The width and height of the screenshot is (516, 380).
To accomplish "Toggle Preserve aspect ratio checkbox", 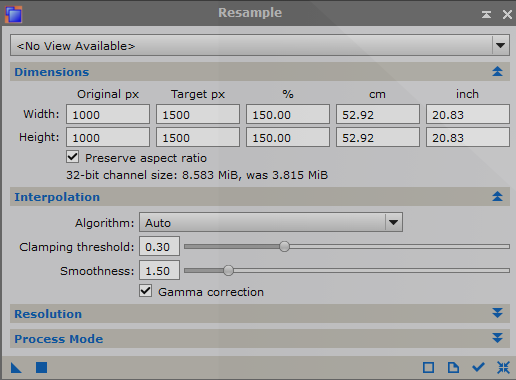I will click(72, 157).
